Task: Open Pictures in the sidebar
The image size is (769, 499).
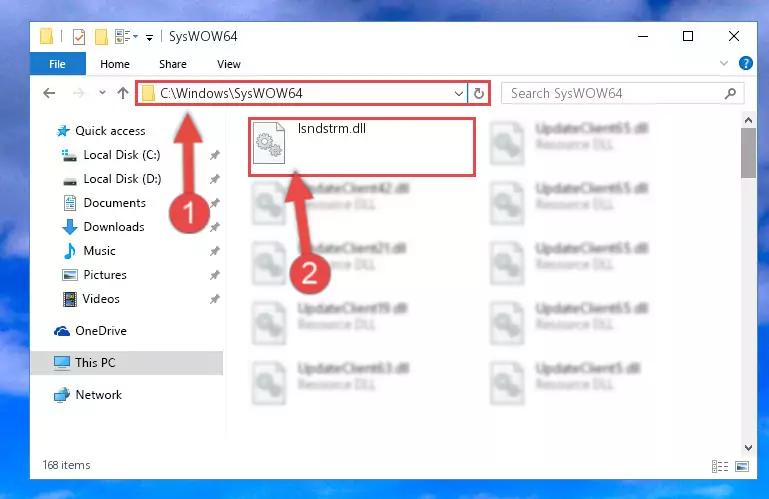Action: 104,275
